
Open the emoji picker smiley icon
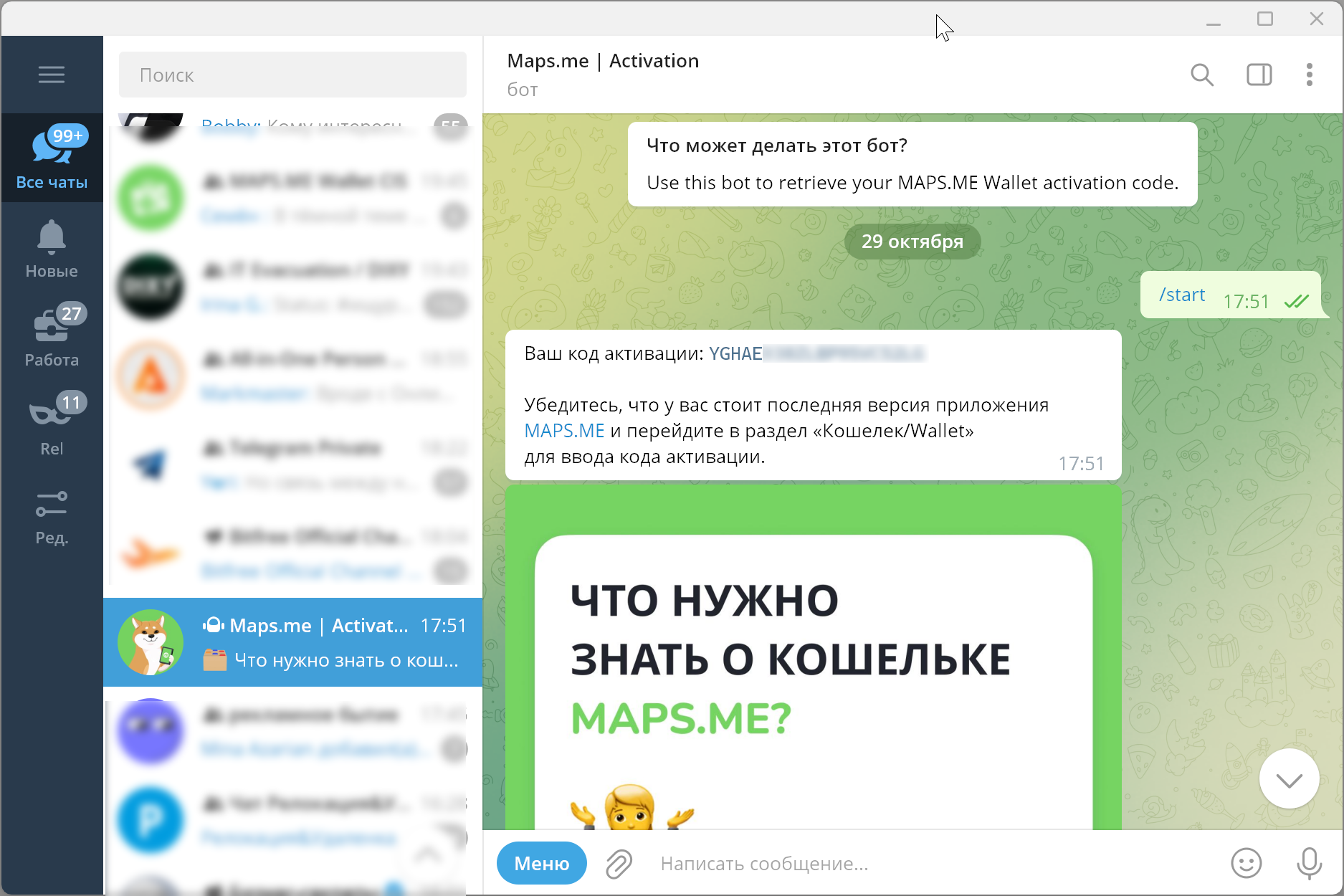coord(1247,863)
